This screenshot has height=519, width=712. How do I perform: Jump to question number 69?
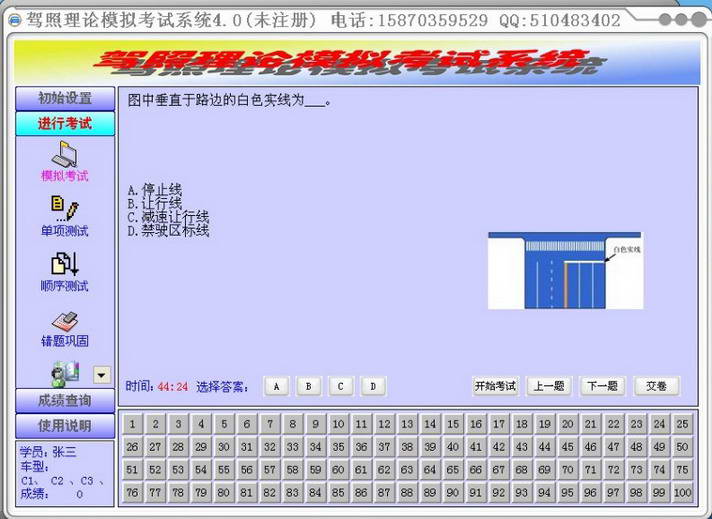point(544,470)
